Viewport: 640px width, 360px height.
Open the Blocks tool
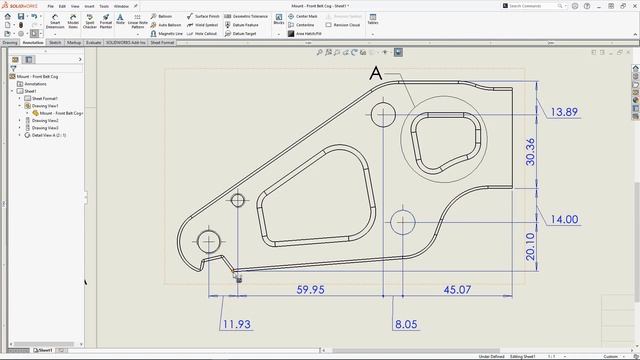pyautogui.click(x=279, y=19)
